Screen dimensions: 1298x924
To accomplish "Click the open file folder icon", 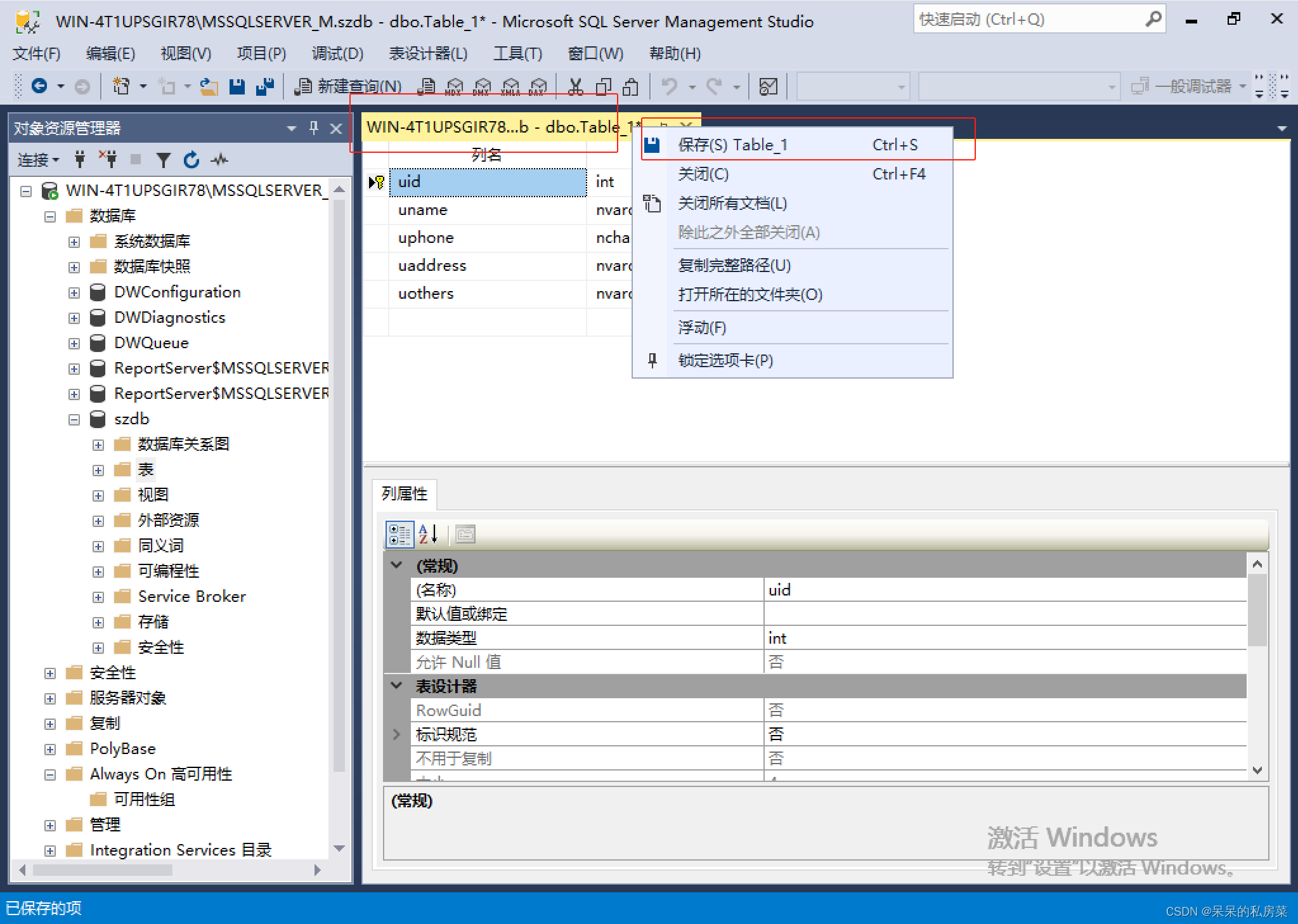I will click(x=209, y=86).
